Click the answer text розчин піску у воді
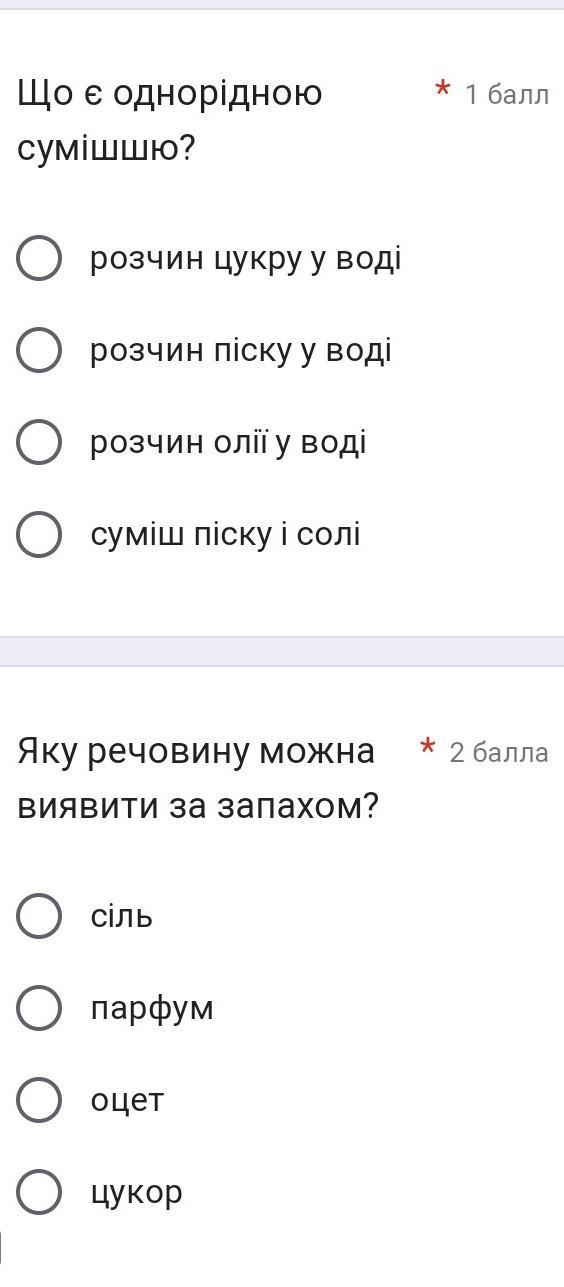Image resolution: width=564 pixels, height=1287 pixels. tap(241, 352)
